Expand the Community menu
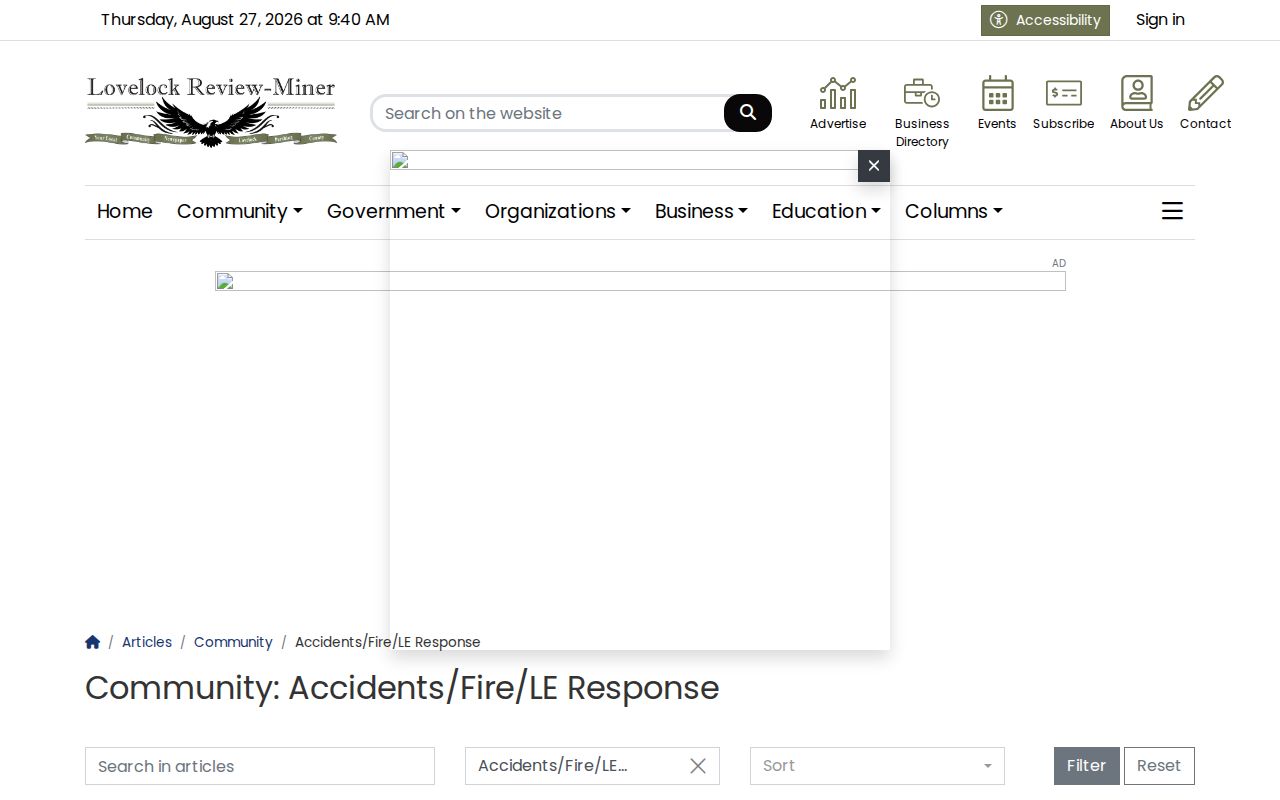This screenshot has width=1280, height=800. pyautogui.click(x=240, y=211)
